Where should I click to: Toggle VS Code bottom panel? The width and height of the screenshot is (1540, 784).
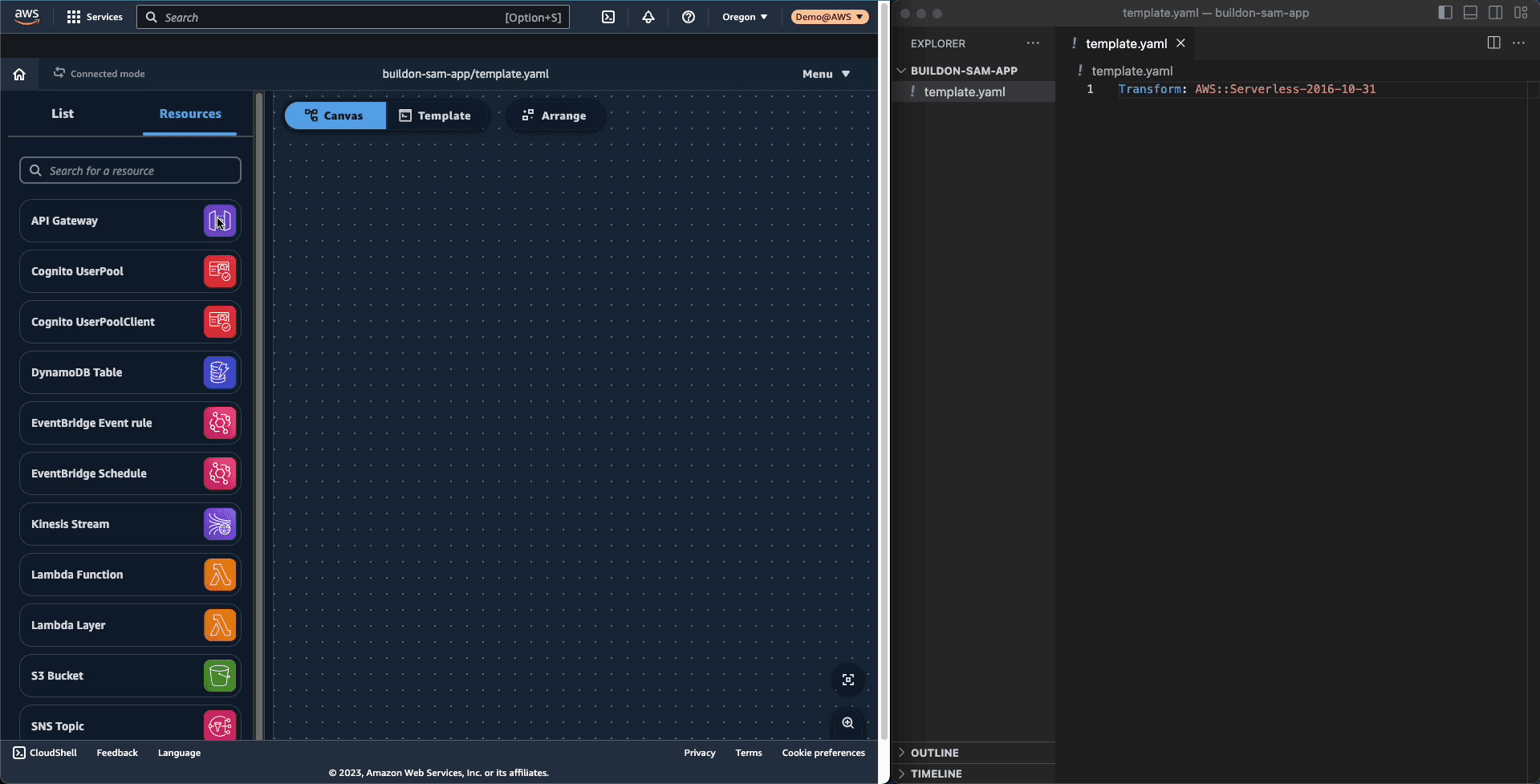point(1470,13)
